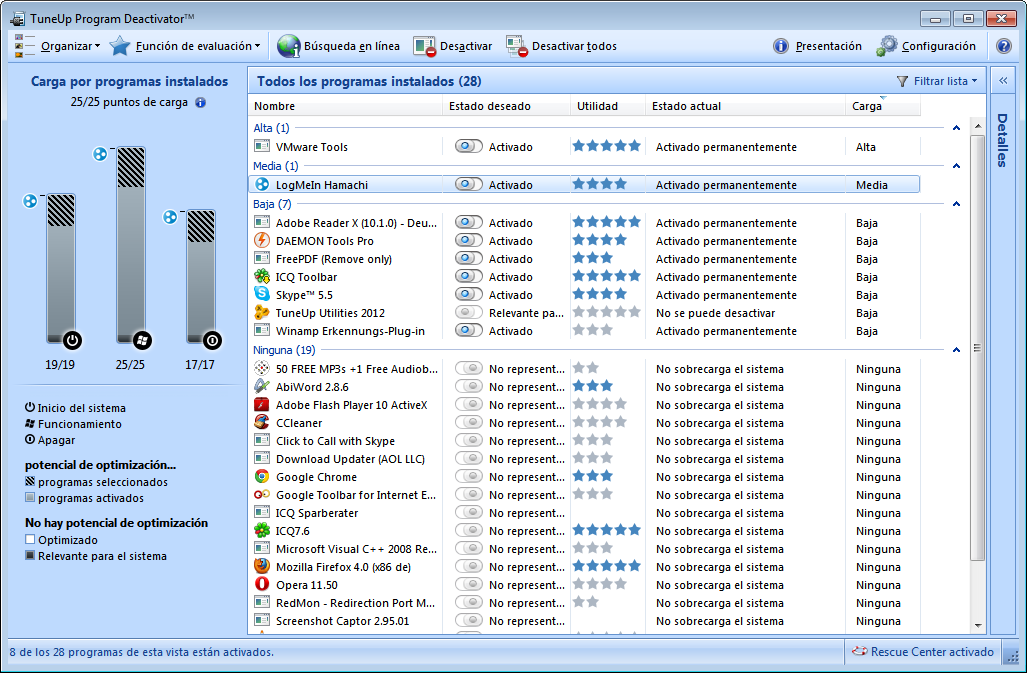Sort by Utilidad column header
This screenshot has width=1027, height=673.
[607, 106]
